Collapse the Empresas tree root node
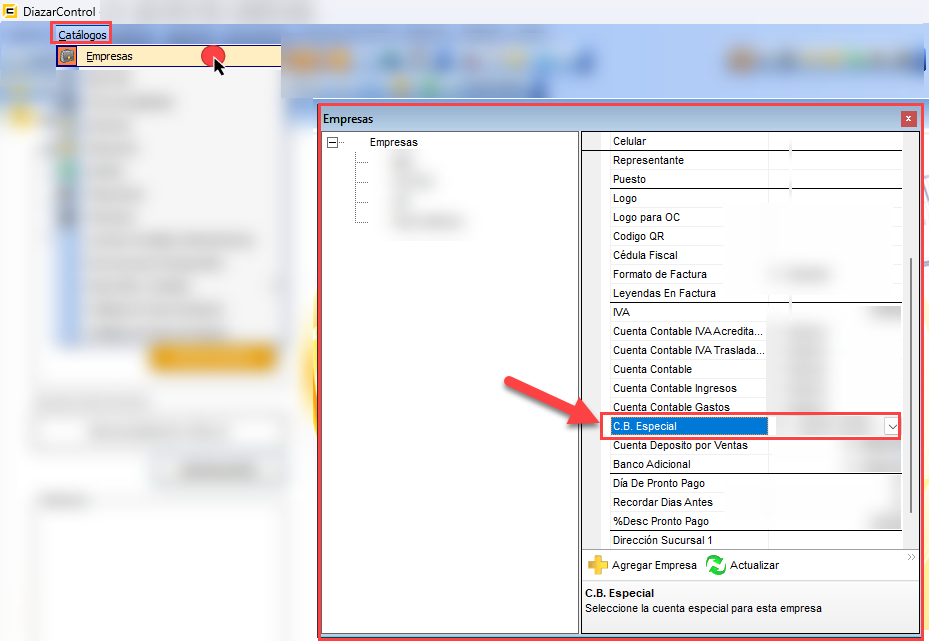The height and width of the screenshot is (641, 929). (332, 142)
